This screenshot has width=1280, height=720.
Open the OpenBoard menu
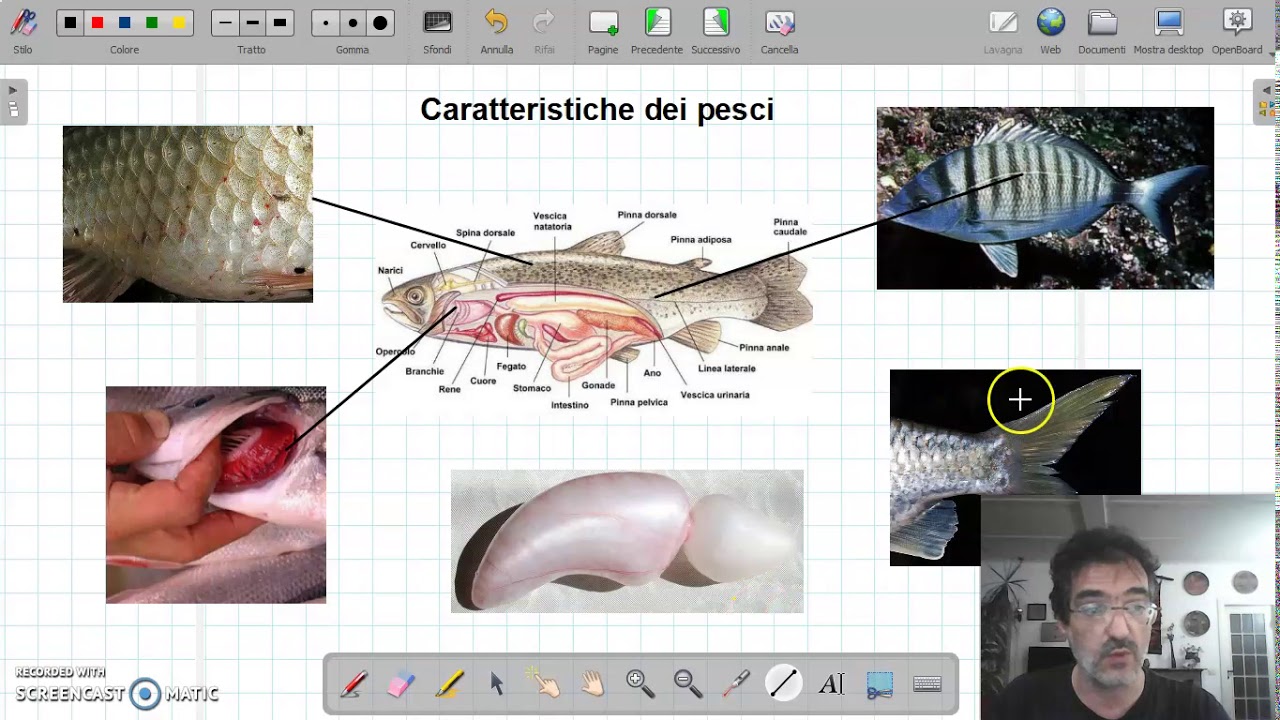[x=1237, y=32]
